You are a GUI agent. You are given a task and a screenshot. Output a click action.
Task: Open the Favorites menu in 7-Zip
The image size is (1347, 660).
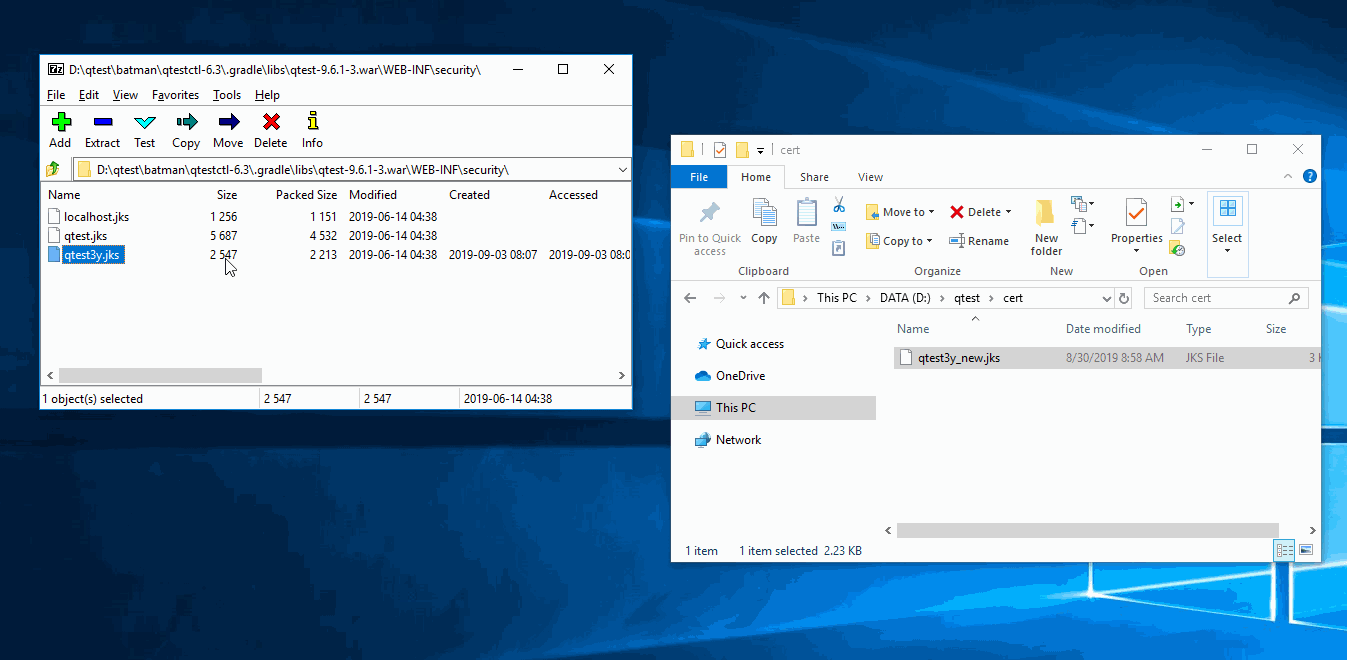[x=175, y=95]
